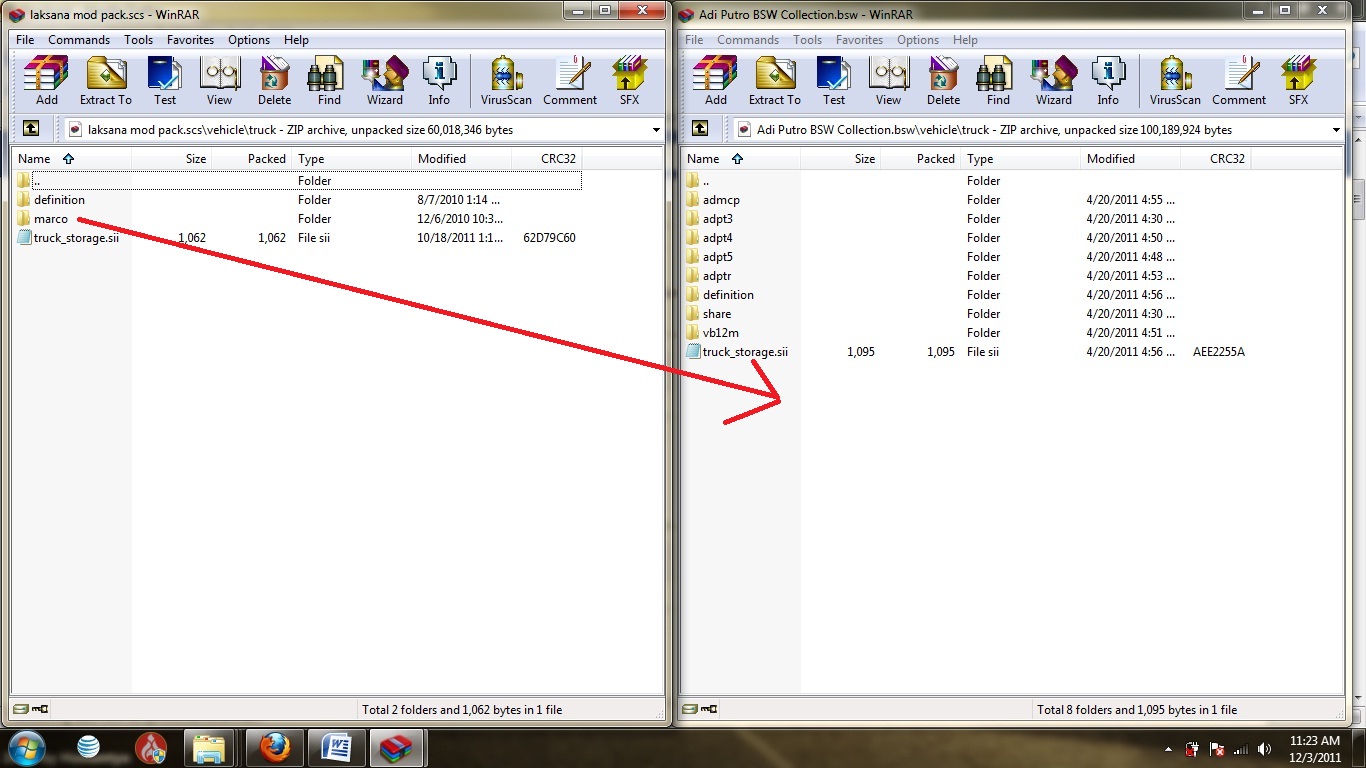Screen dimensions: 1366x768
Task: Click Info in the laksana mod pack window
Action: [439, 81]
